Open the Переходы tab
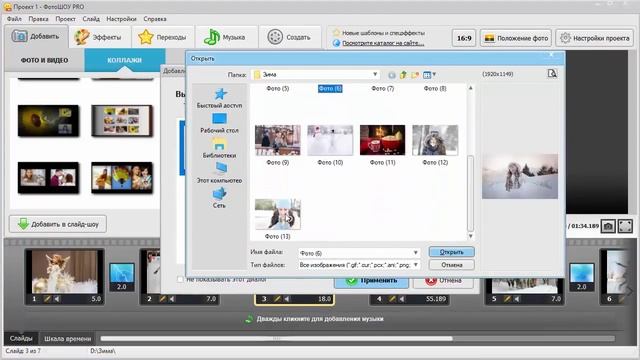This screenshot has width=640, height=360. click(163, 37)
